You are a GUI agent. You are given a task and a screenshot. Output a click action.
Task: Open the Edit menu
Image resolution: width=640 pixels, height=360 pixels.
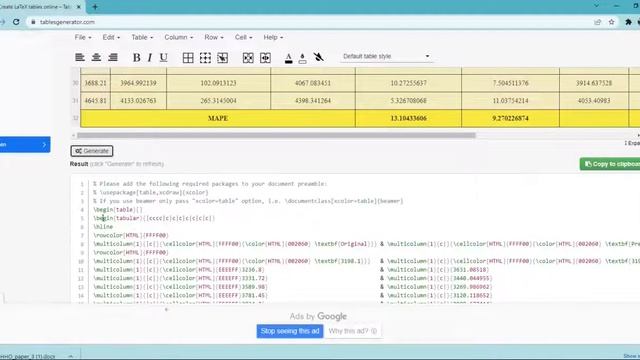(111, 37)
